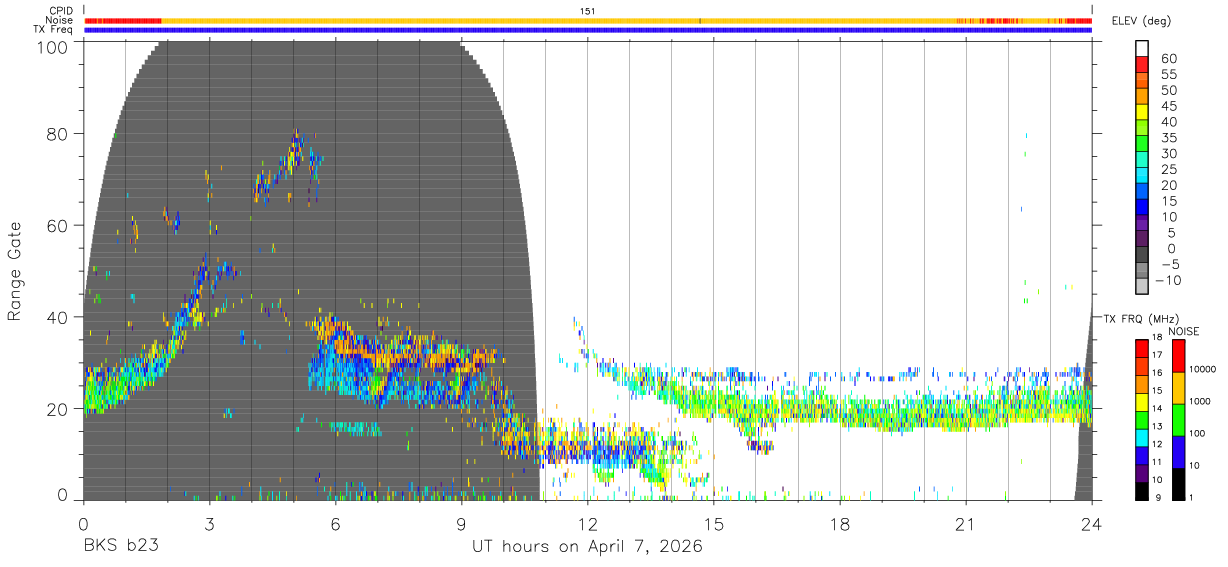Click the '−10' label on ELEV colorbar
1228x567 pixels.
(x=1169, y=281)
